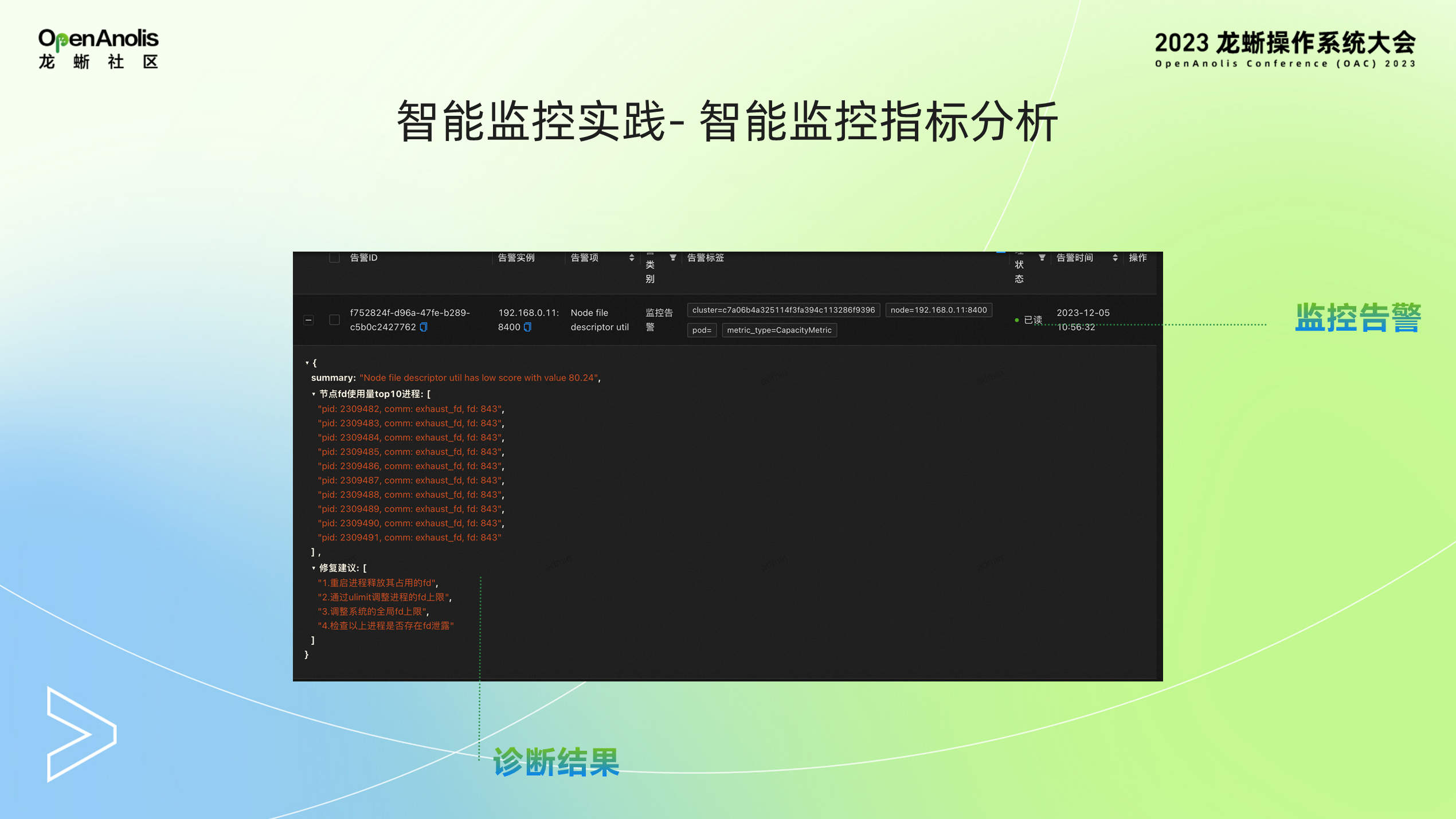Click the 诊断结果 label below the panel
Screen dimensions: 1456x819
tap(556, 762)
